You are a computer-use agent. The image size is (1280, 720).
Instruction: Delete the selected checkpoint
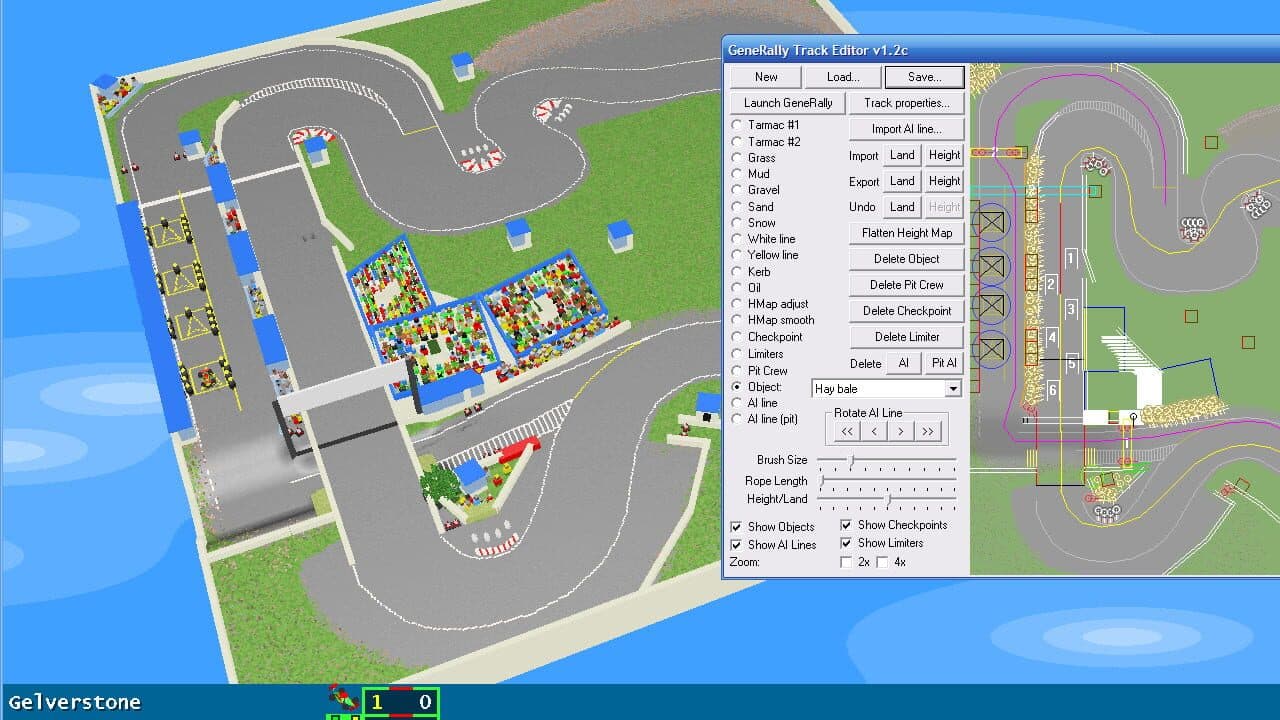pos(906,310)
